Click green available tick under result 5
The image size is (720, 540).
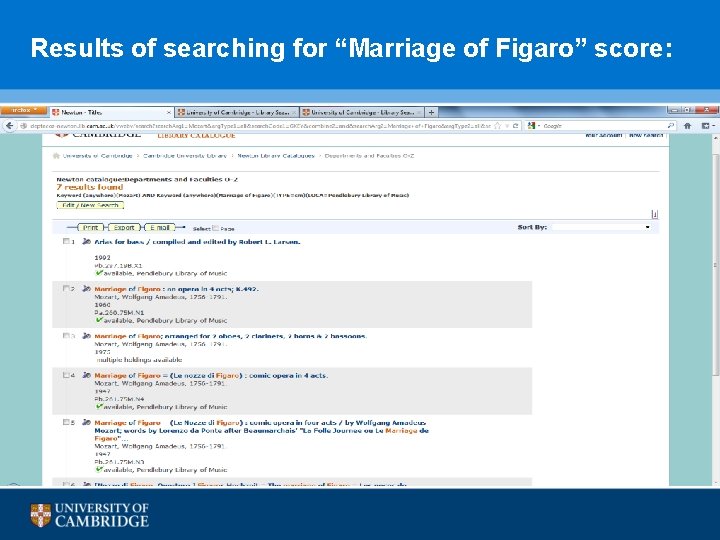pyautogui.click(x=99, y=470)
